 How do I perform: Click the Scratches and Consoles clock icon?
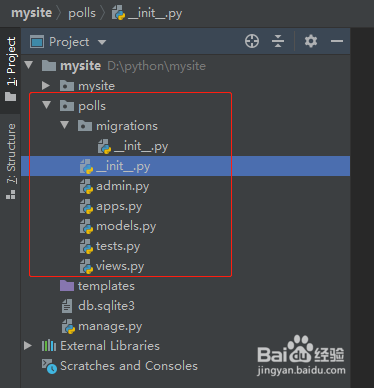[x=49, y=366]
